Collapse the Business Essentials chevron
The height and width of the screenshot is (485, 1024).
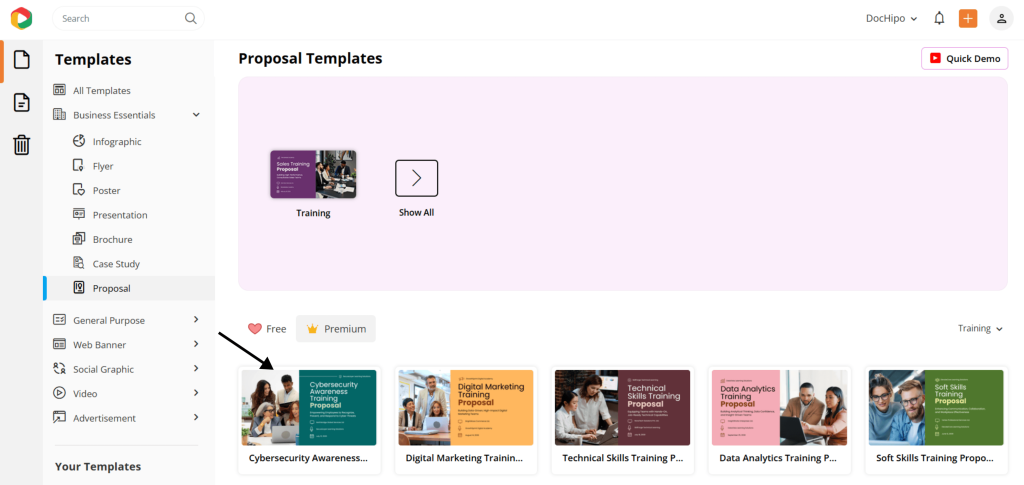pos(196,115)
